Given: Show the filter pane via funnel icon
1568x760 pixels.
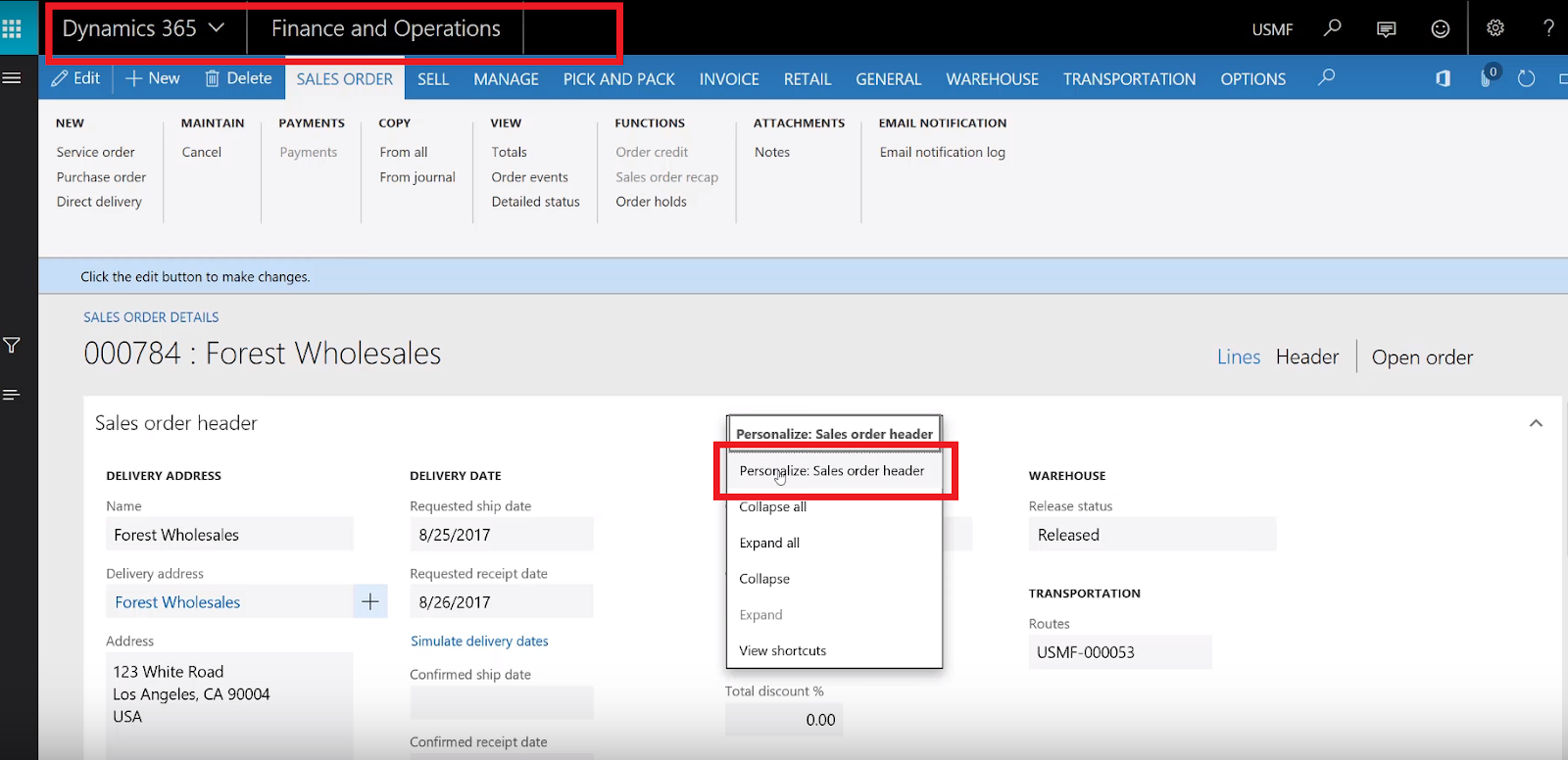Looking at the screenshot, I should [12, 345].
